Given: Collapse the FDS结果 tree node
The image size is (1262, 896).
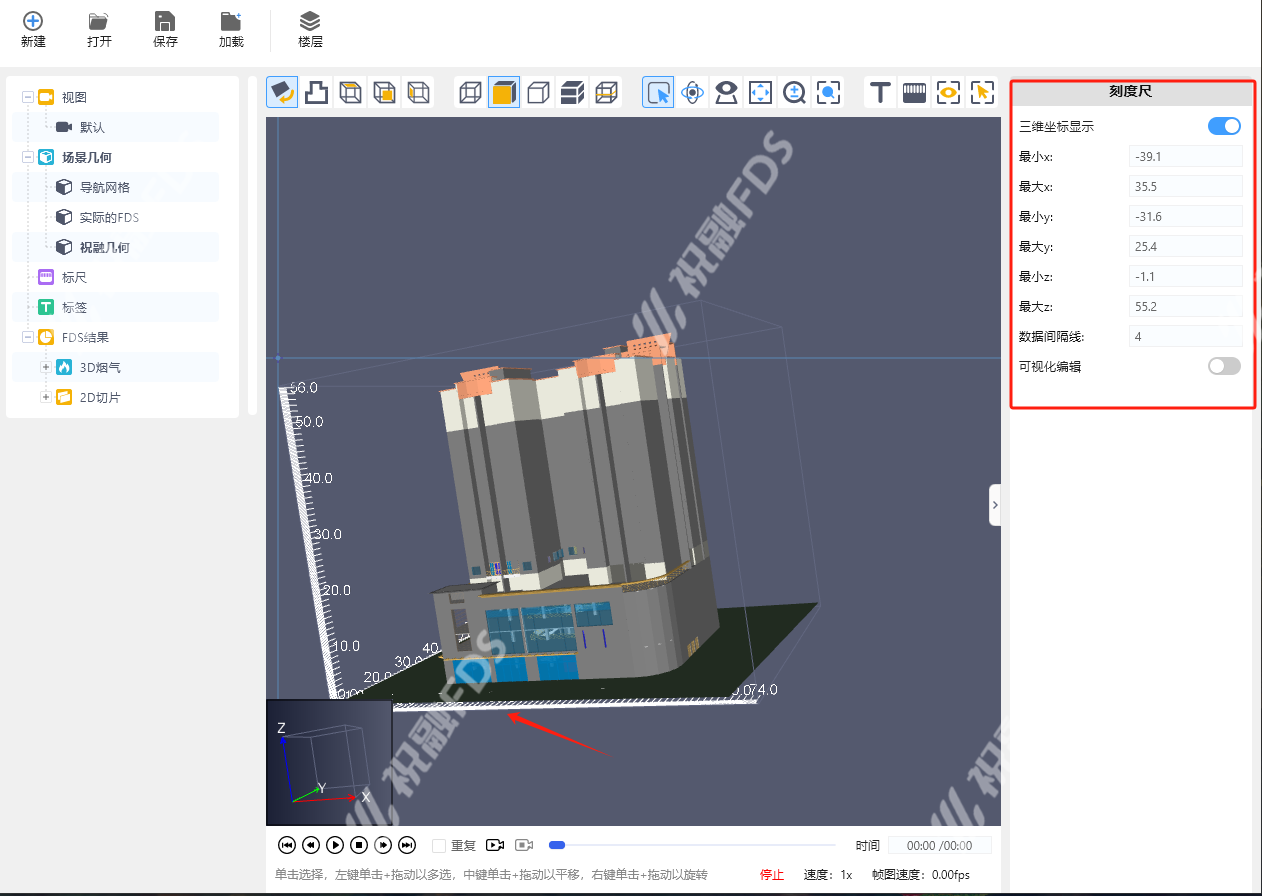Looking at the screenshot, I should coord(28,337).
